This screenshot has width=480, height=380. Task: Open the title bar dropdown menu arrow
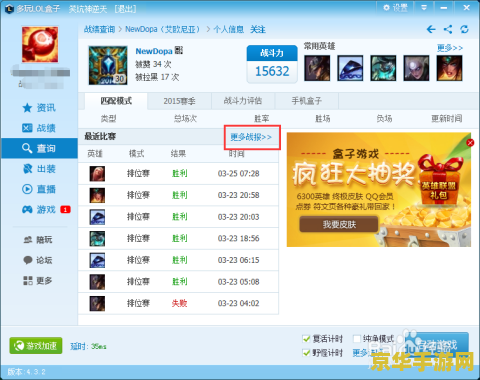(x=424, y=7)
